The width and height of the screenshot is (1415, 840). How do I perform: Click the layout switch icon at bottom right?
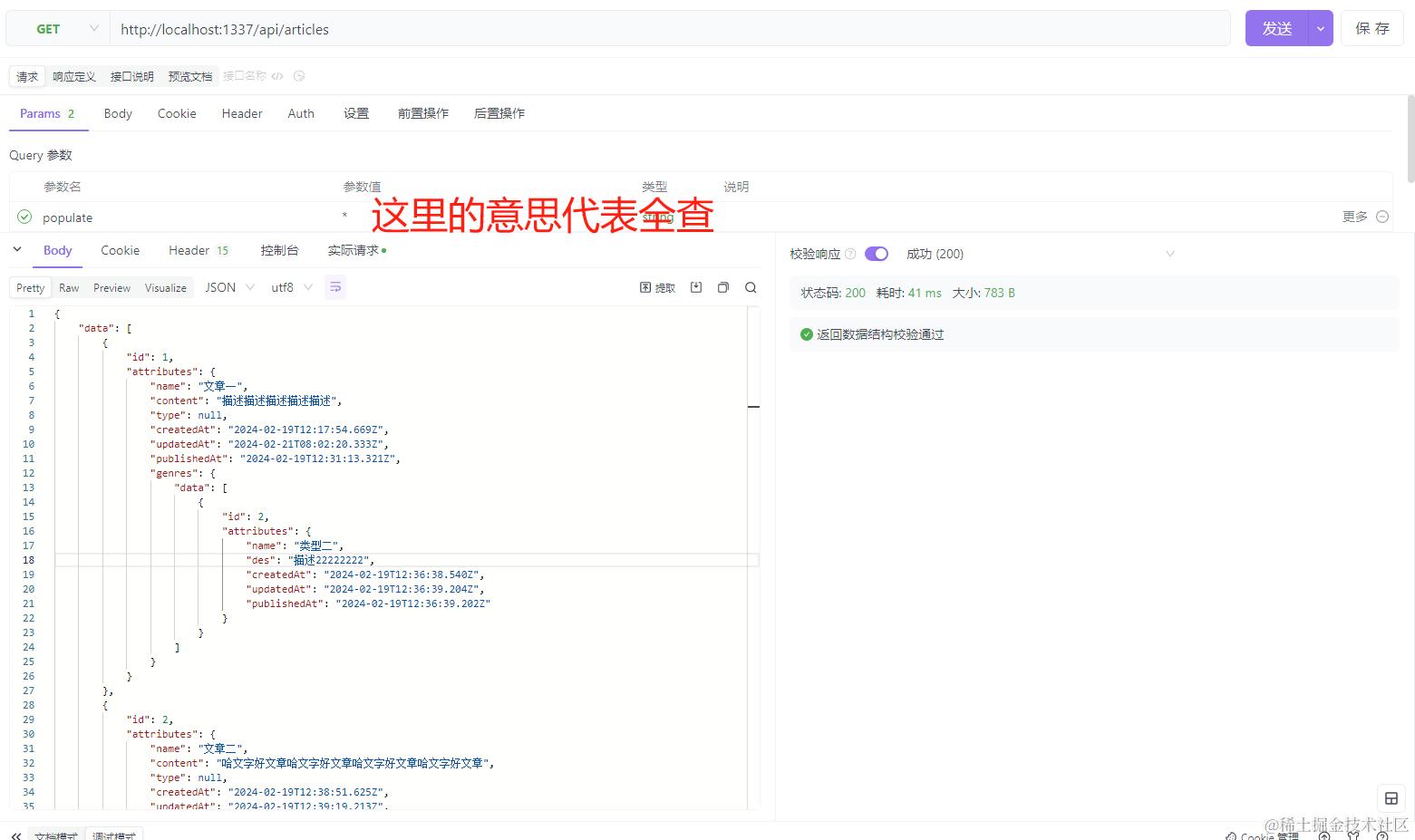click(x=1391, y=798)
